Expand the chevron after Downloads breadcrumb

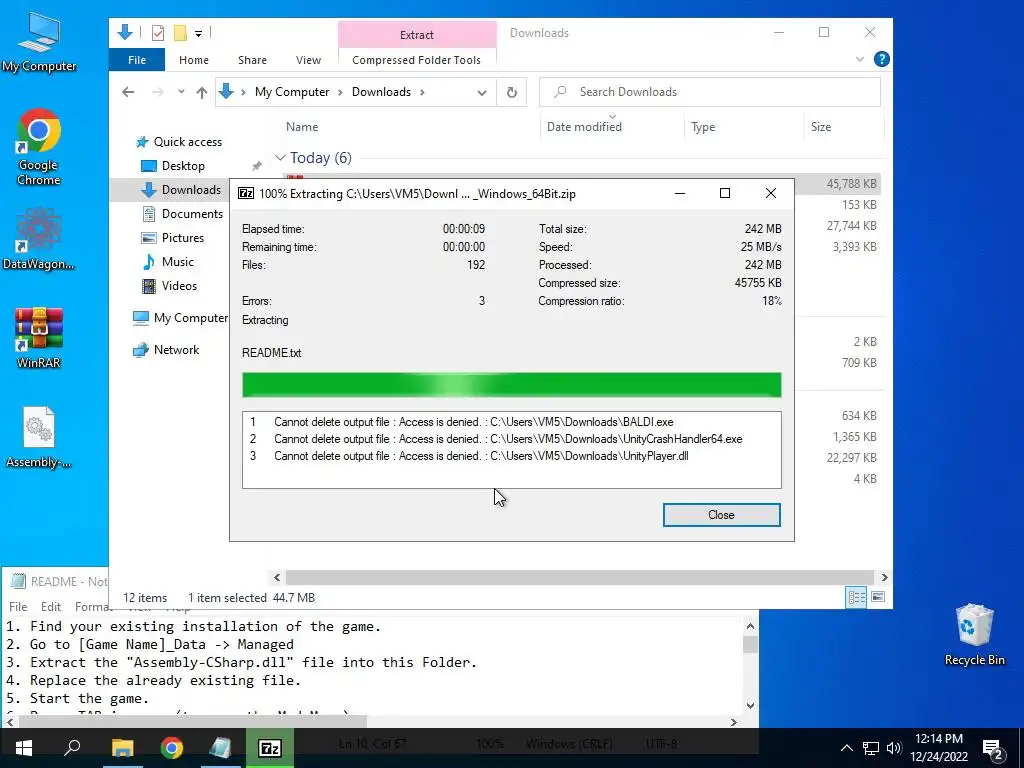[x=423, y=92]
